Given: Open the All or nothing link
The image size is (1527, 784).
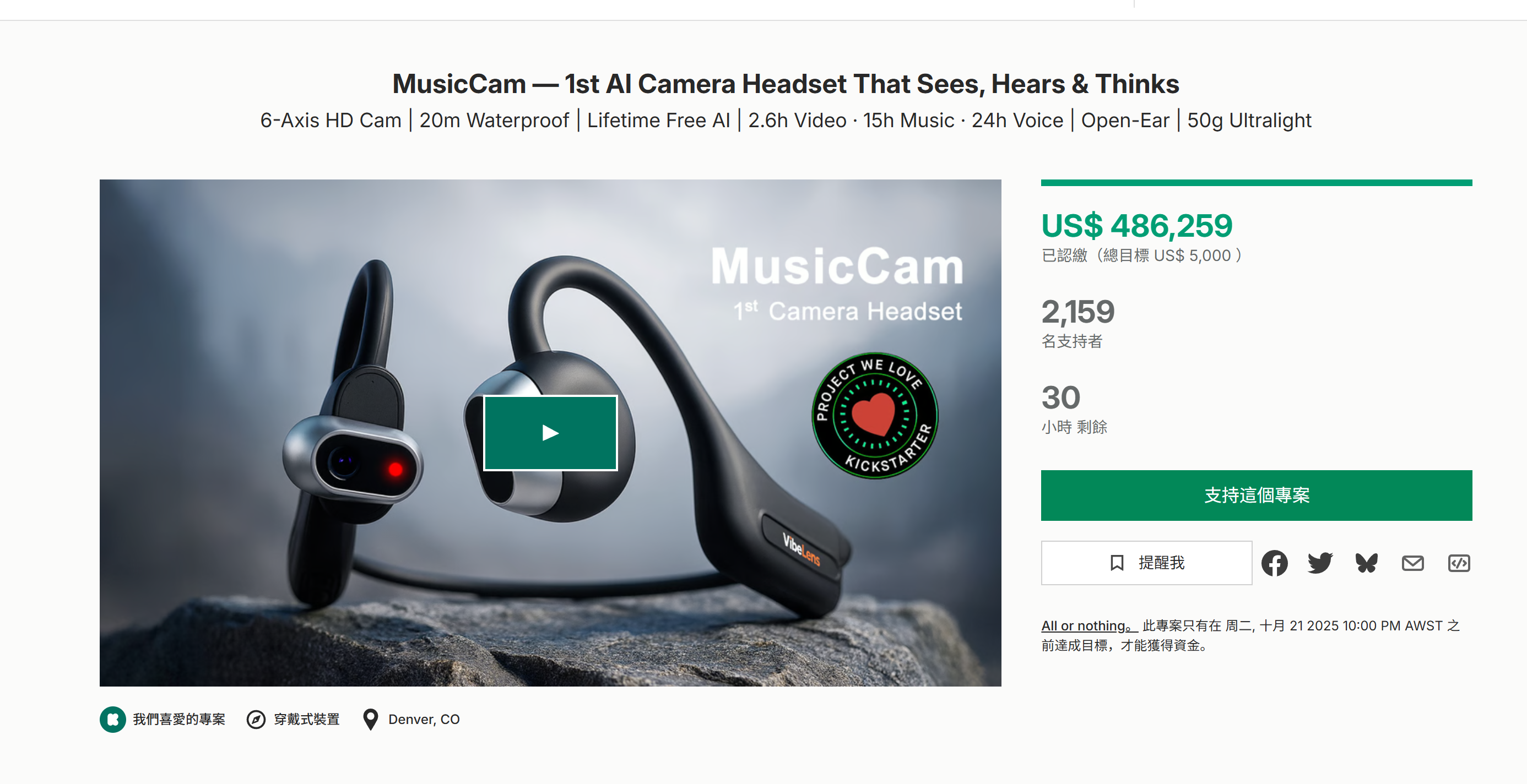Looking at the screenshot, I should click(x=1089, y=626).
